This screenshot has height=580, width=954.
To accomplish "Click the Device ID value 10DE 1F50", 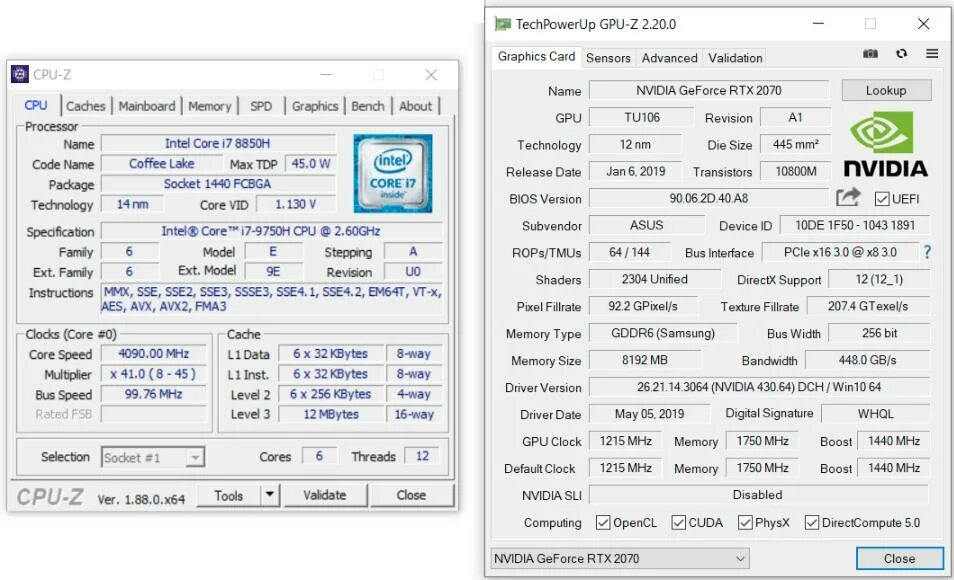I will [855, 225].
